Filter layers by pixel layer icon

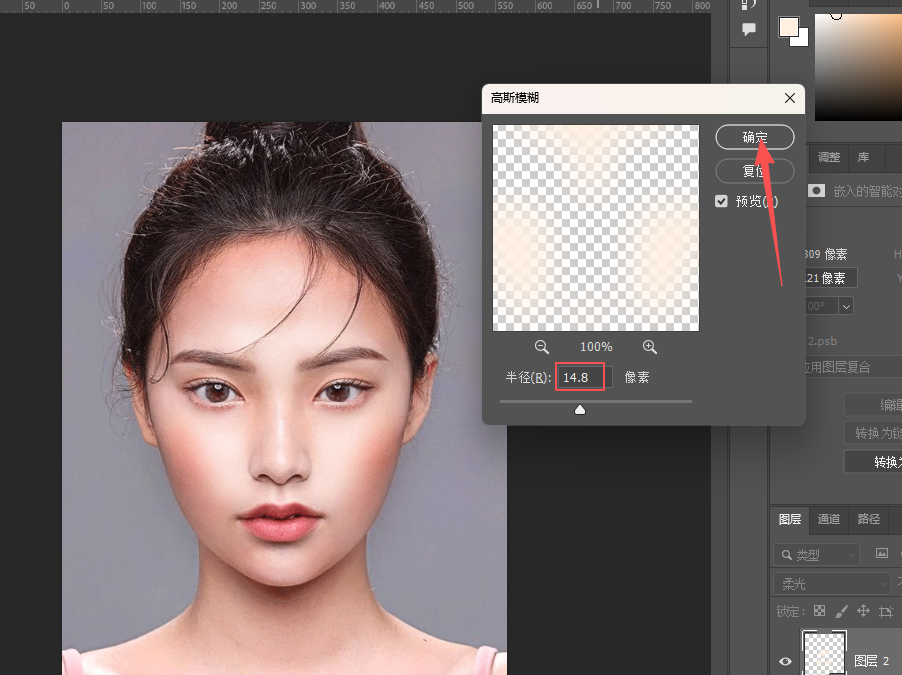(x=881, y=554)
